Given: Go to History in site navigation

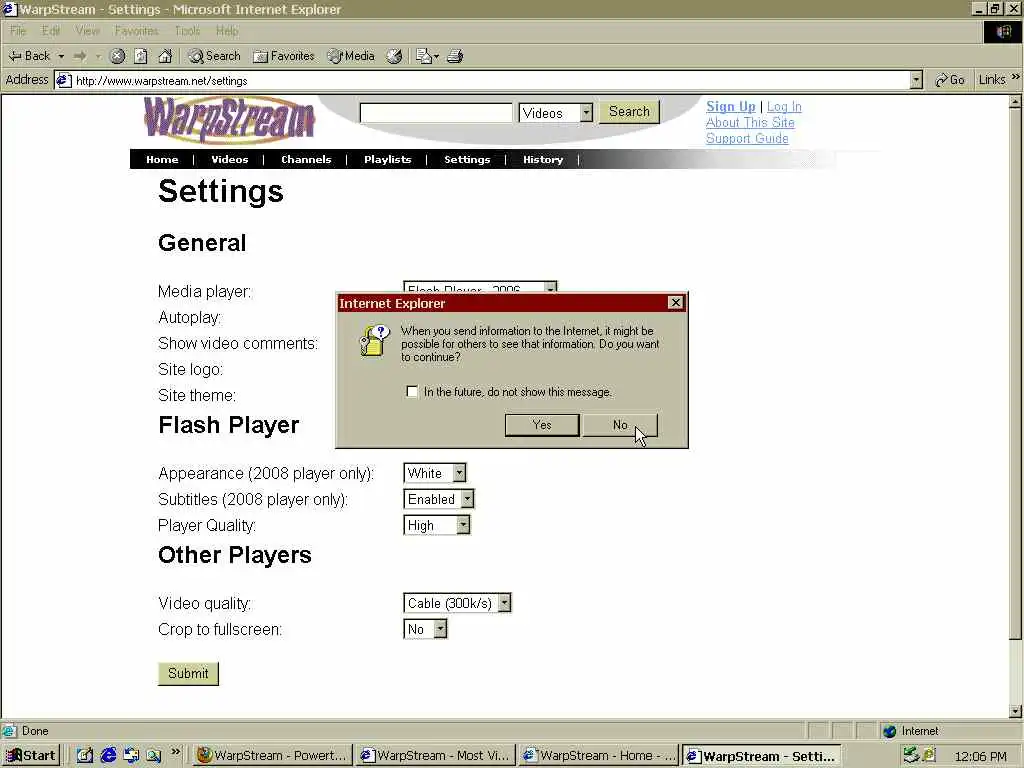Looking at the screenshot, I should (543, 159).
